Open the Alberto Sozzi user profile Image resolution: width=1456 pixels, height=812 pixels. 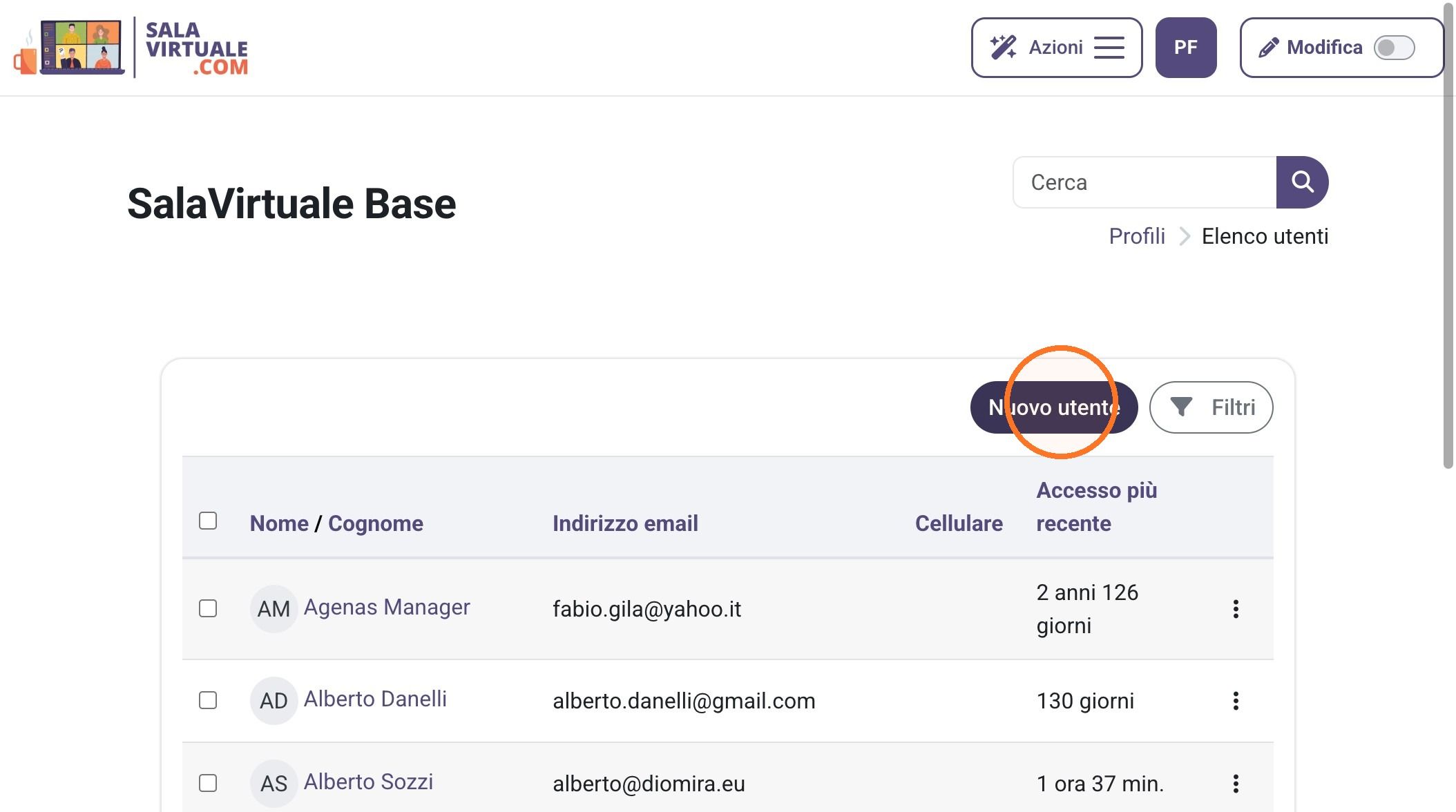click(x=368, y=782)
